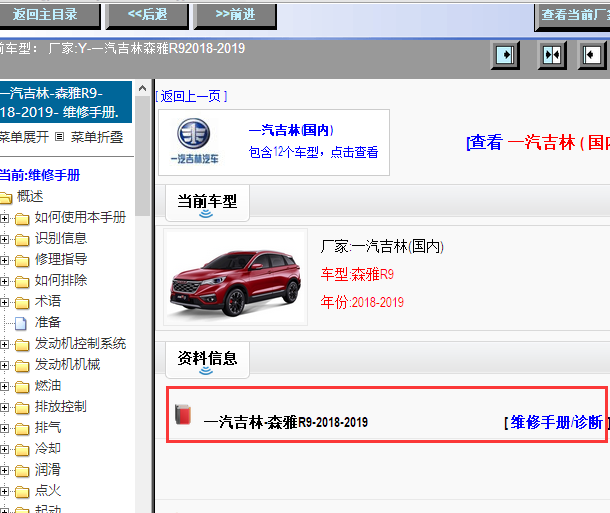Viewport: 610px width, 513px height.
Task: Click the 年份:2018-2019 red text
Action: 362,302
